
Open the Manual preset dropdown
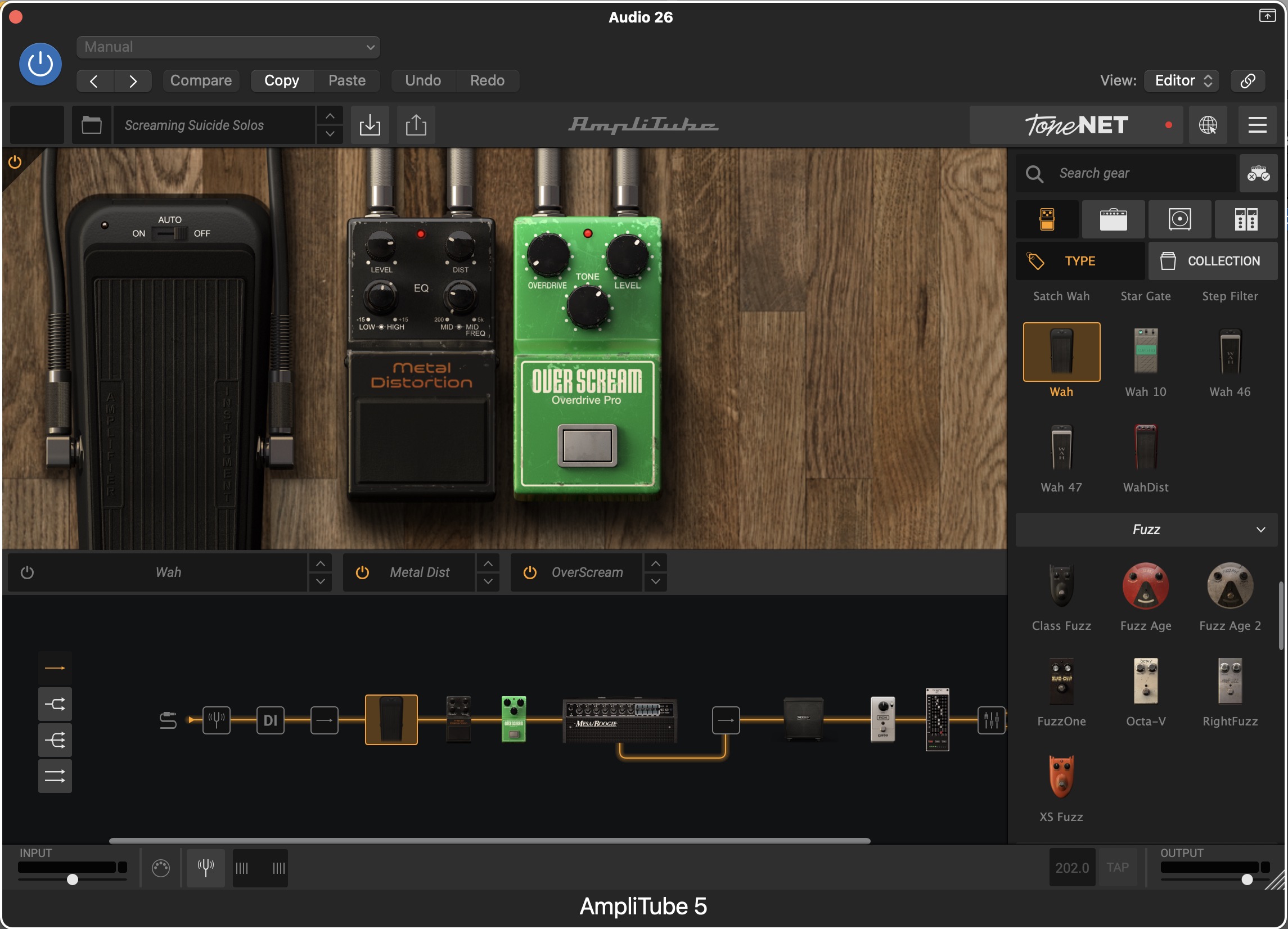pyautogui.click(x=228, y=47)
